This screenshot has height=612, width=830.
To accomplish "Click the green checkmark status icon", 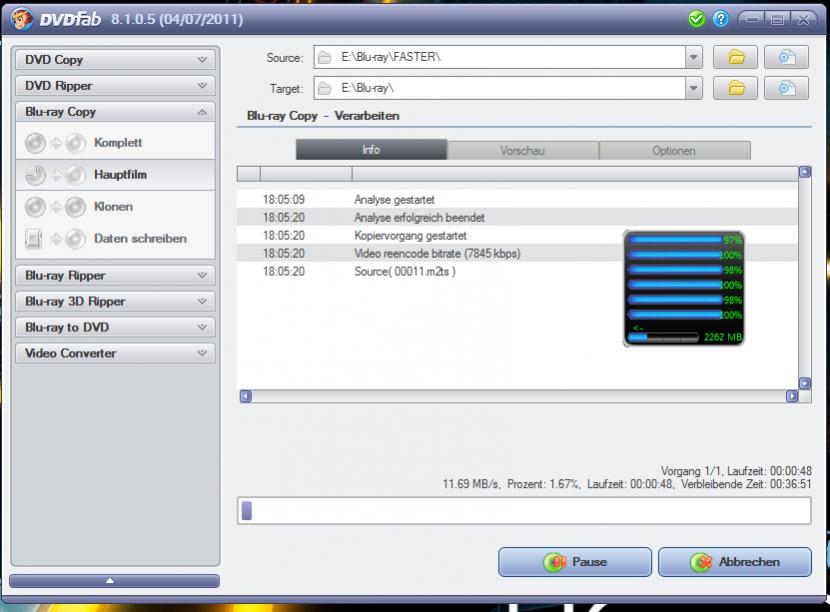I will (697, 20).
